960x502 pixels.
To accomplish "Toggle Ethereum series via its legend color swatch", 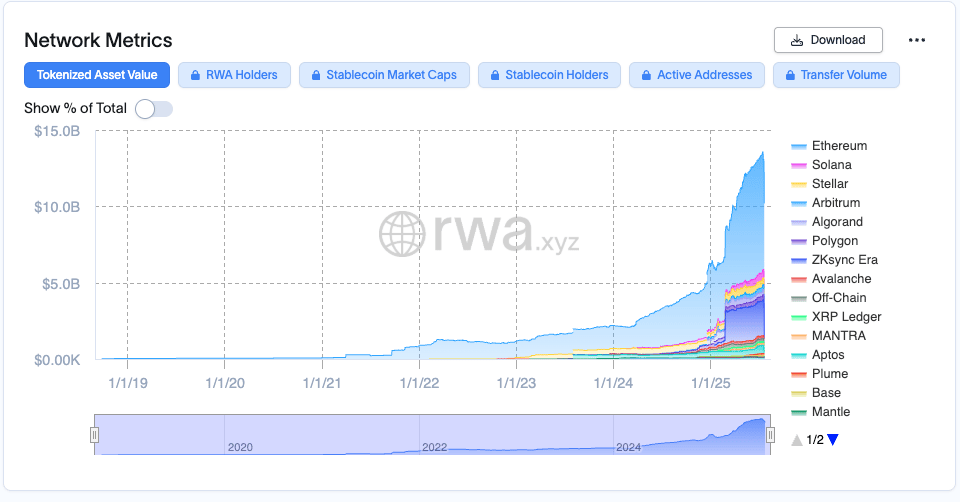I will 798,146.
